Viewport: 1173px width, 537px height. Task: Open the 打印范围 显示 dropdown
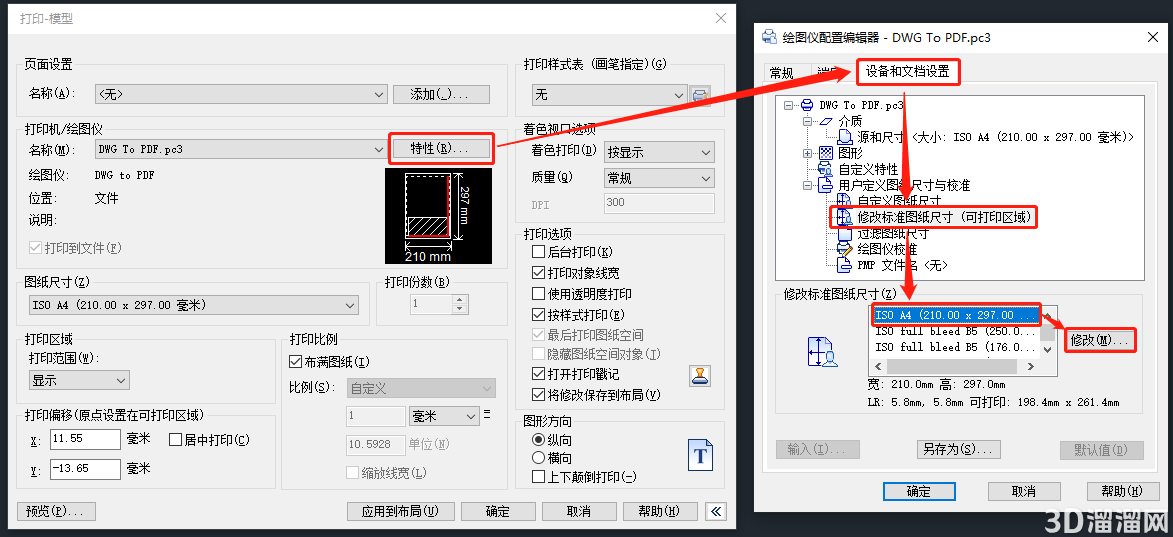(79, 380)
